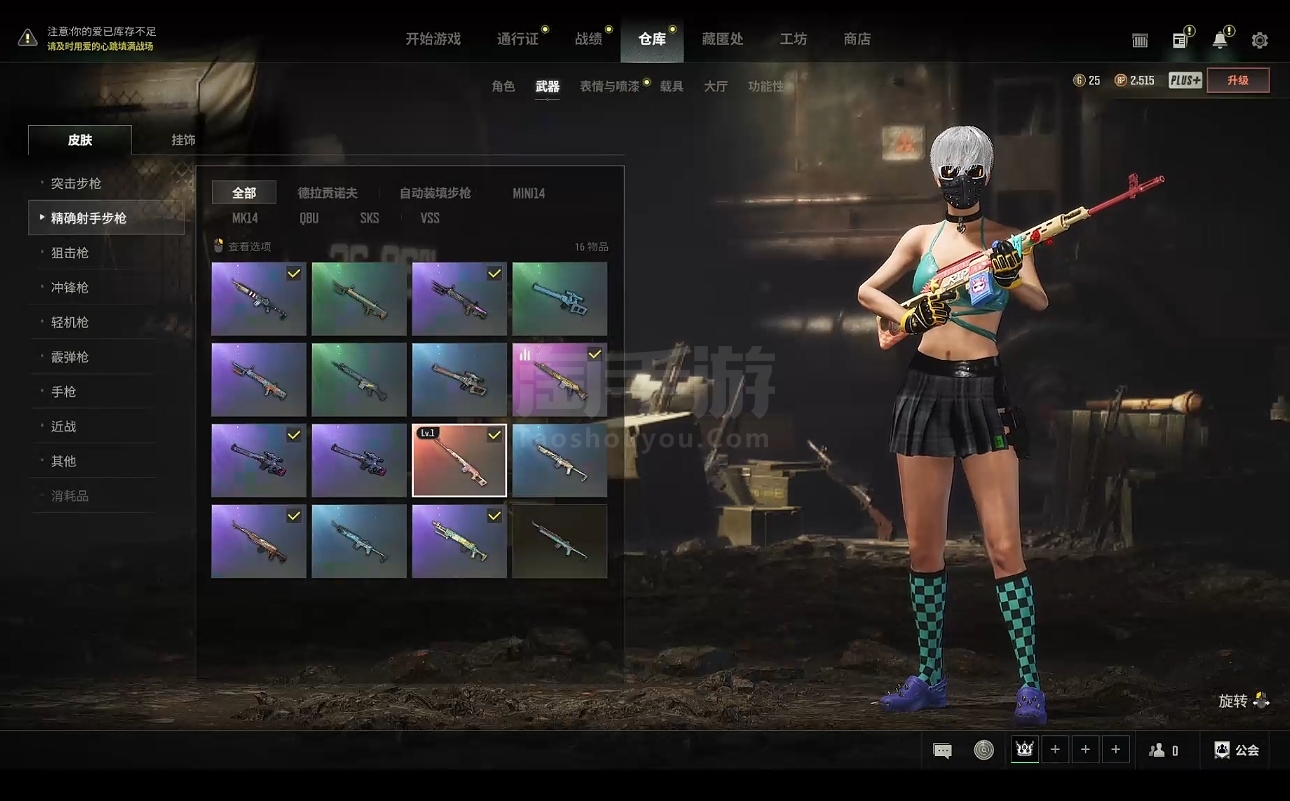Select the first checked purple weapon skin
1290x801 pixels.
(258, 299)
